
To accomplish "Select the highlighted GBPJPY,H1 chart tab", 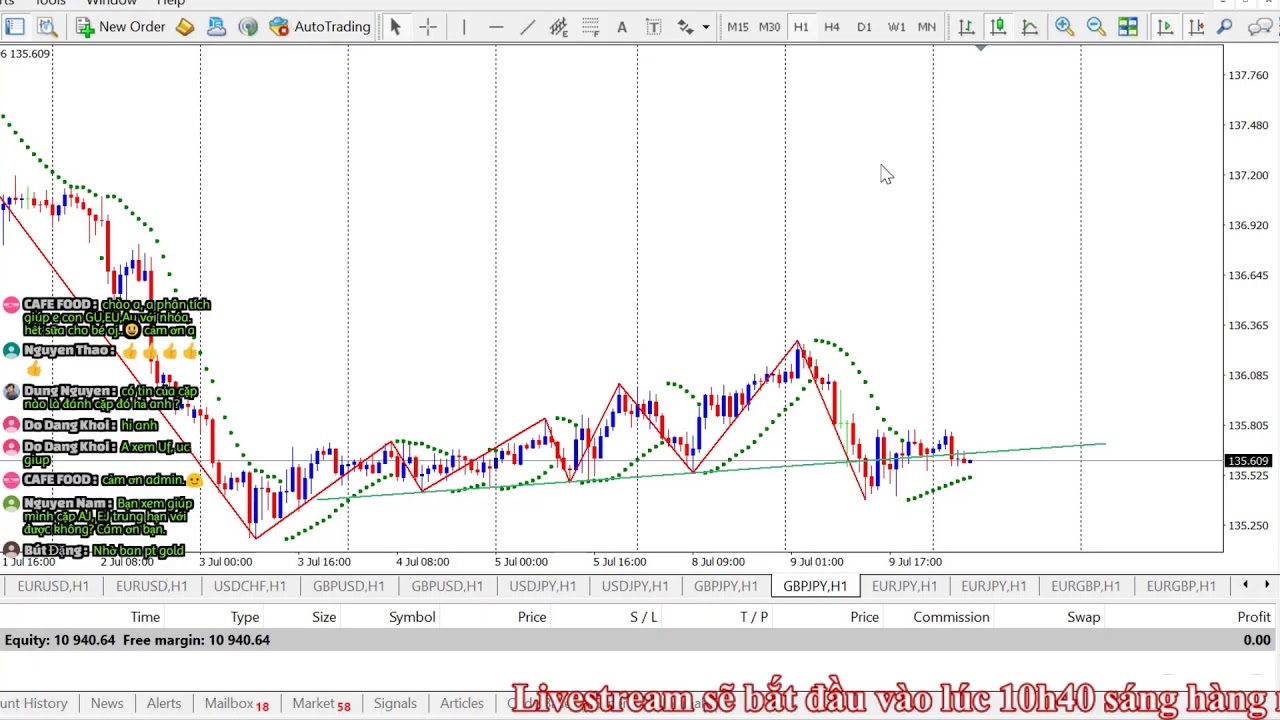I will [815, 586].
